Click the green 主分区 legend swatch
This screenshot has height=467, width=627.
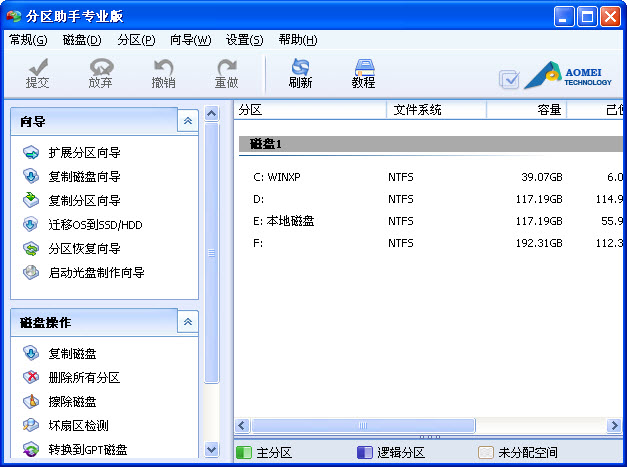pyautogui.click(x=243, y=453)
